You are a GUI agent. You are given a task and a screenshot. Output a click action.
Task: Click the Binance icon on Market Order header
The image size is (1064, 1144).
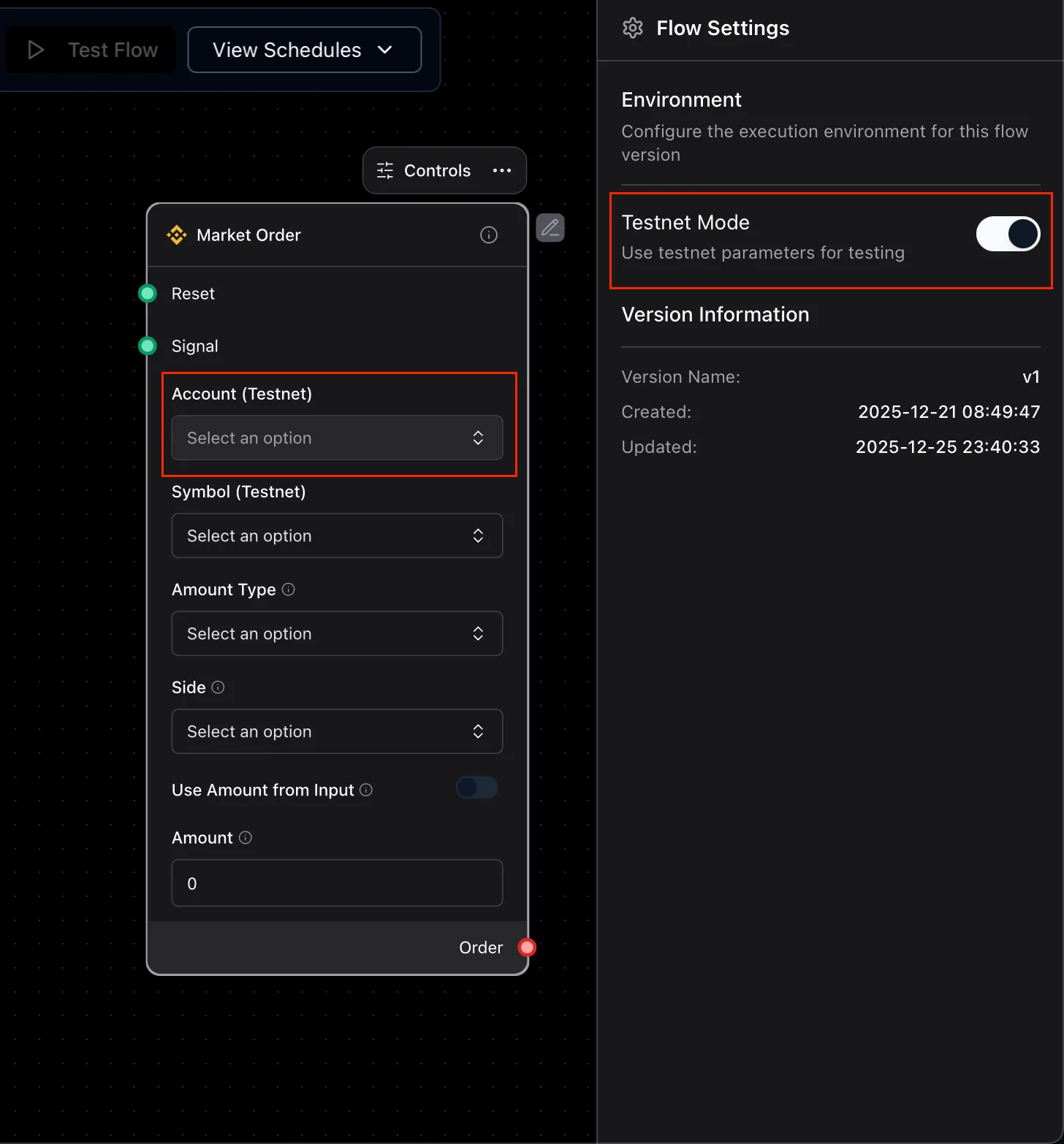[177, 234]
